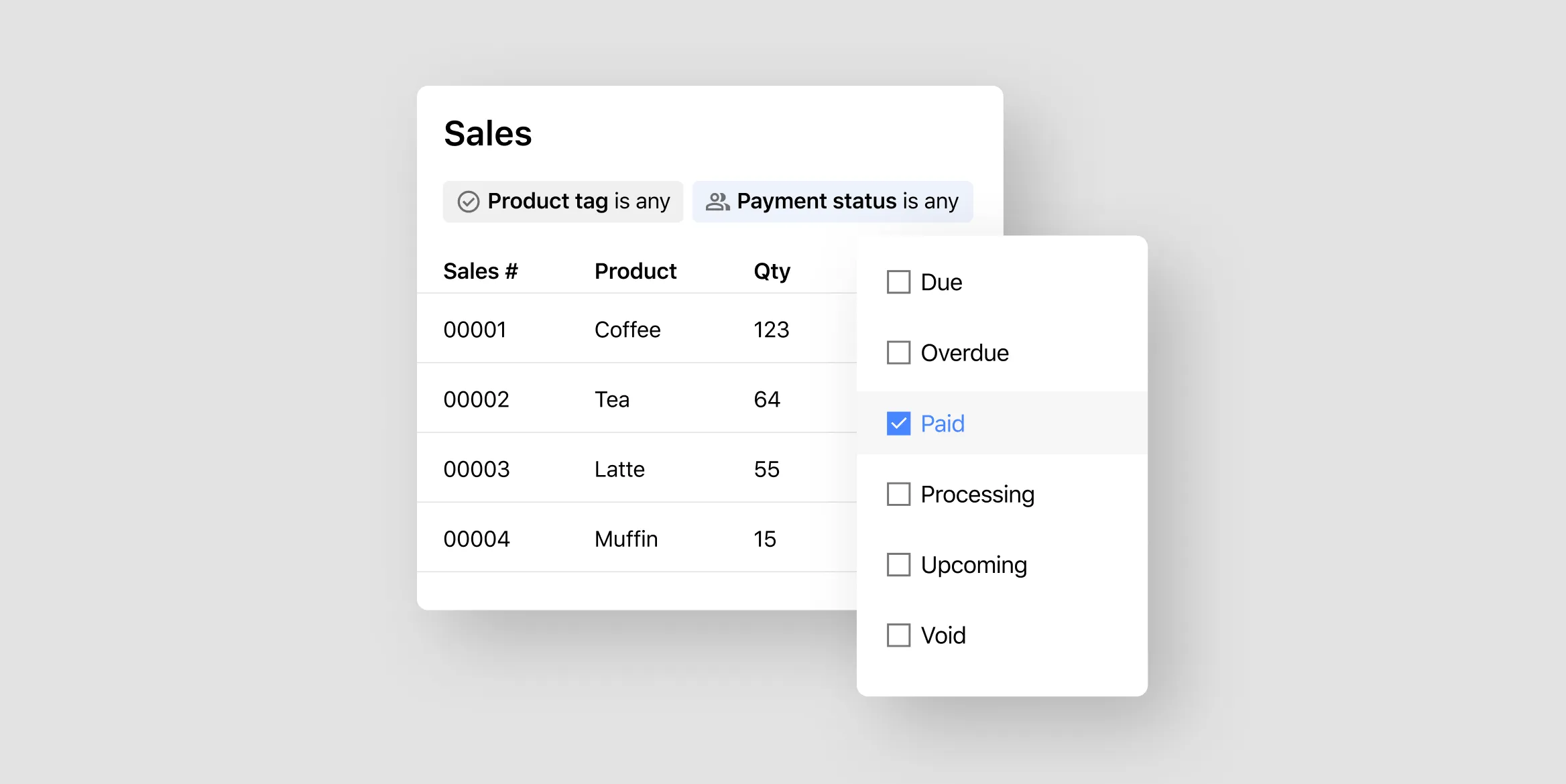Check the Due checkbox
Viewport: 1566px width, 784px height.
[898, 282]
